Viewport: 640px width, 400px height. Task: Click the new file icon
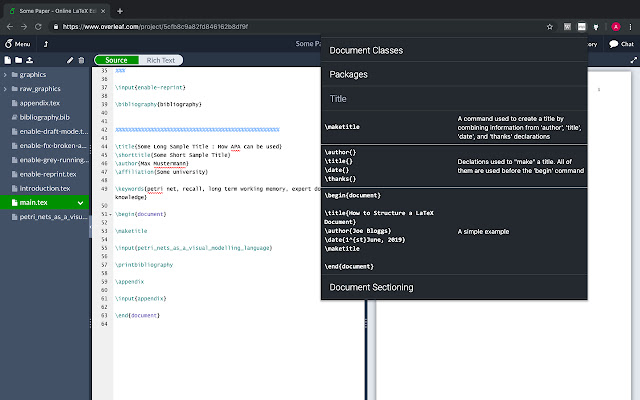pyautogui.click(x=8, y=60)
